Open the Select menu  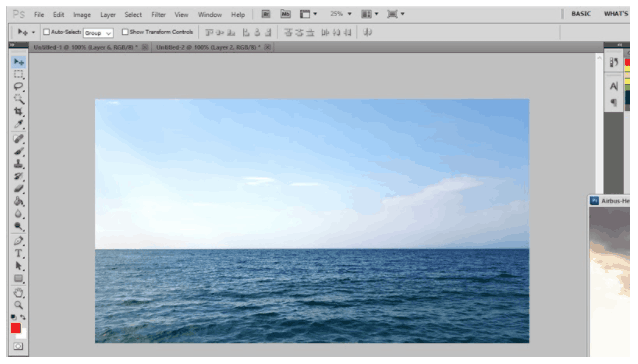click(133, 15)
